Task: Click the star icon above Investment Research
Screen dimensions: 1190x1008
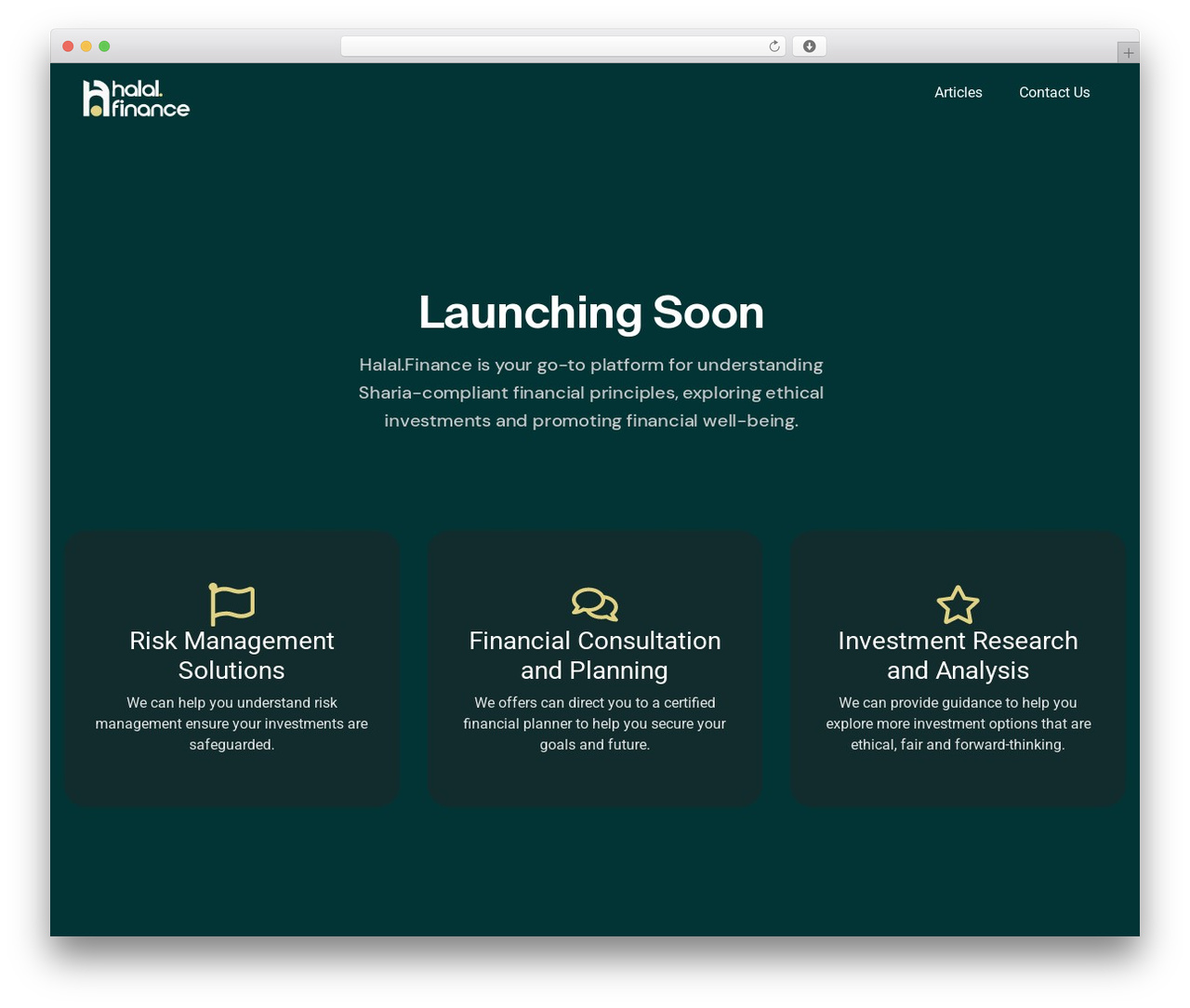Action: 958,604
